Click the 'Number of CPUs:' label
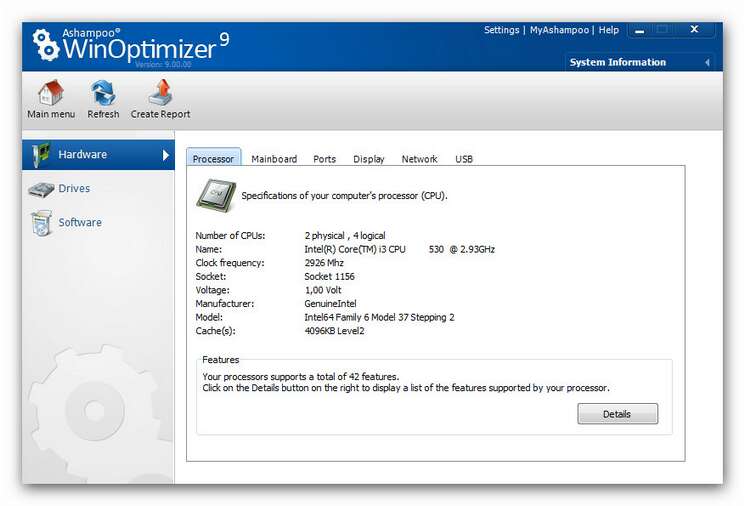The width and height of the screenshot is (745, 506). point(230,236)
